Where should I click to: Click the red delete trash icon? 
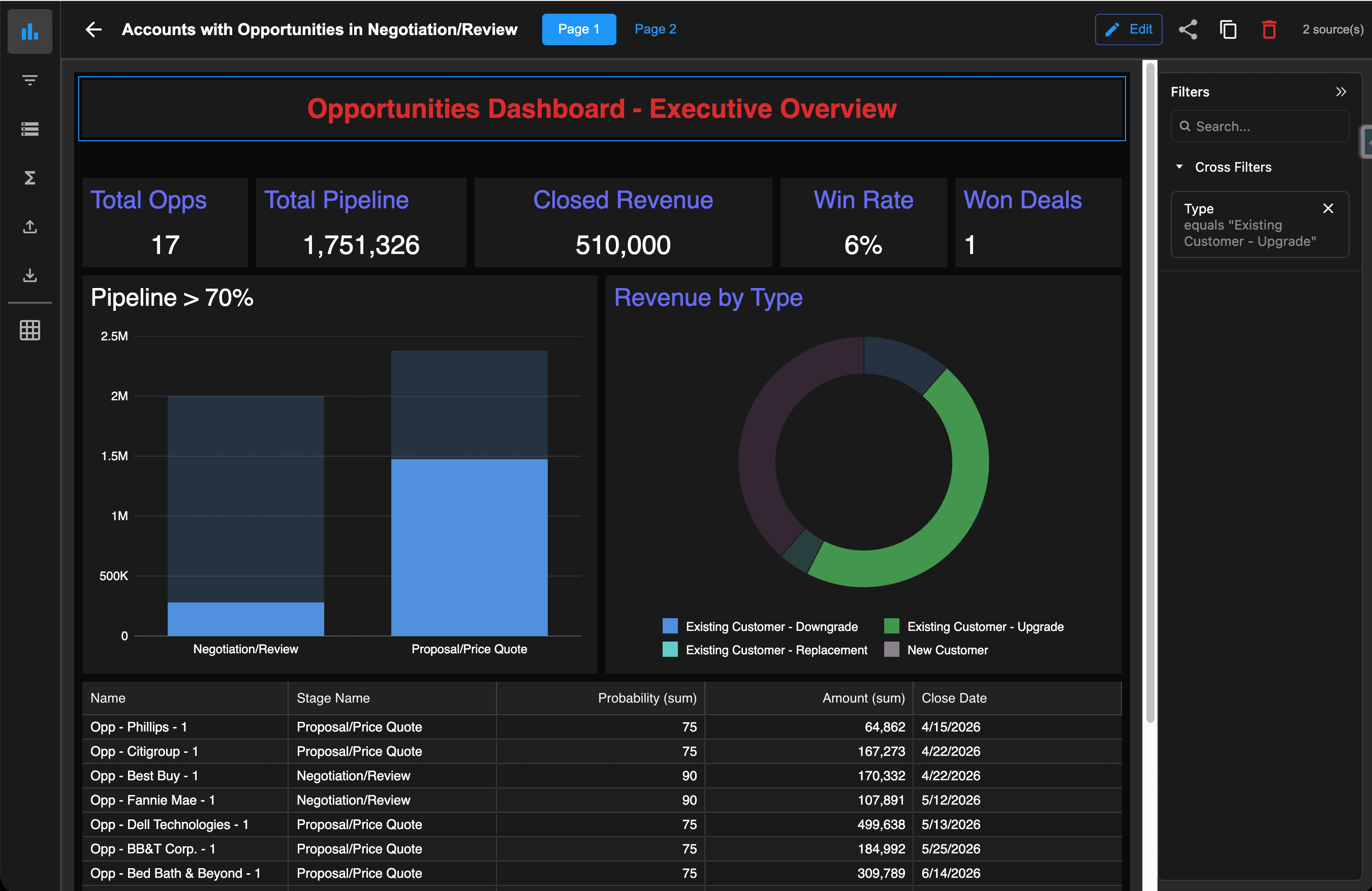(x=1269, y=29)
